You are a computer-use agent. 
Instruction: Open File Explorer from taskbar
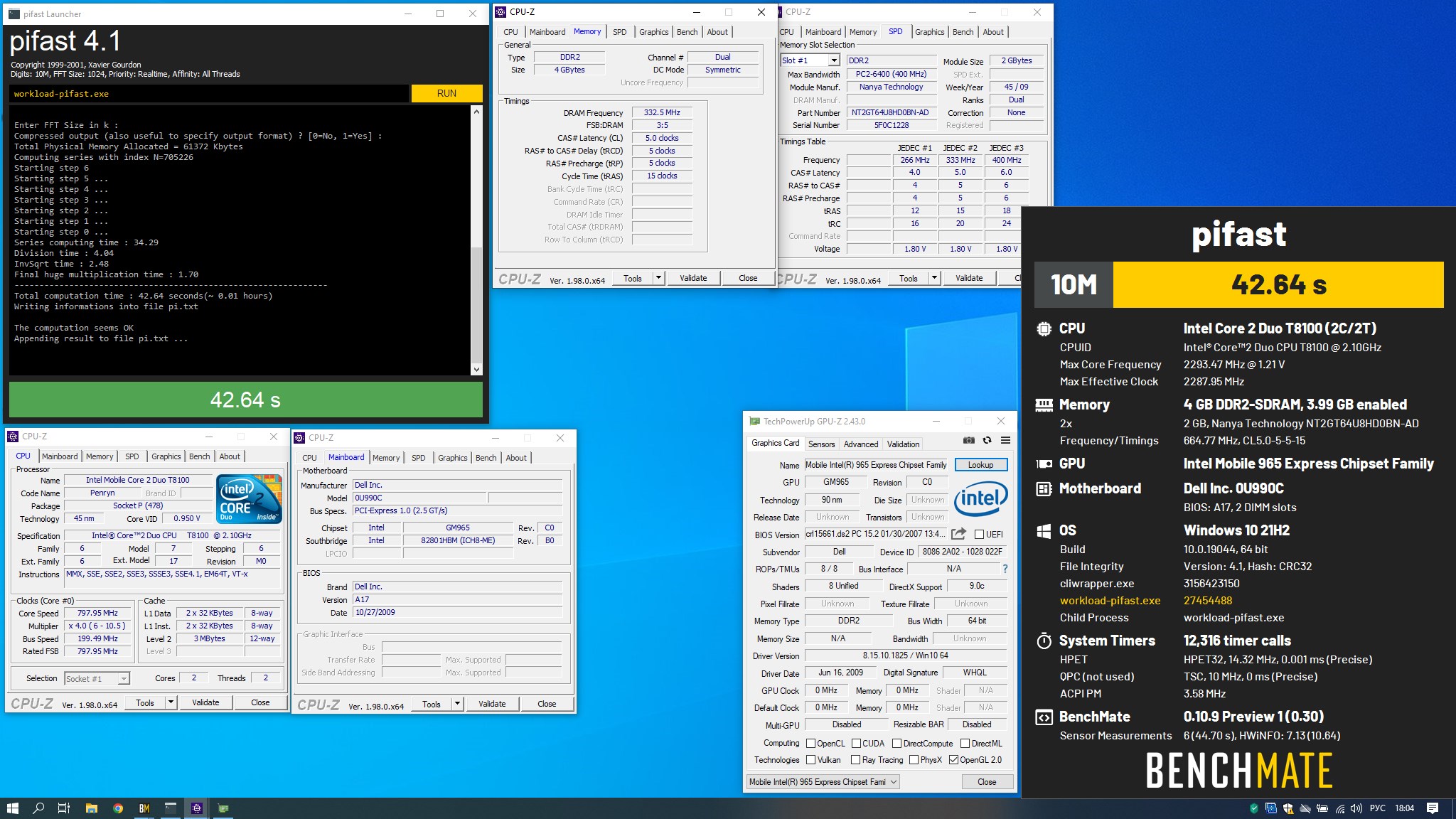(x=91, y=808)
